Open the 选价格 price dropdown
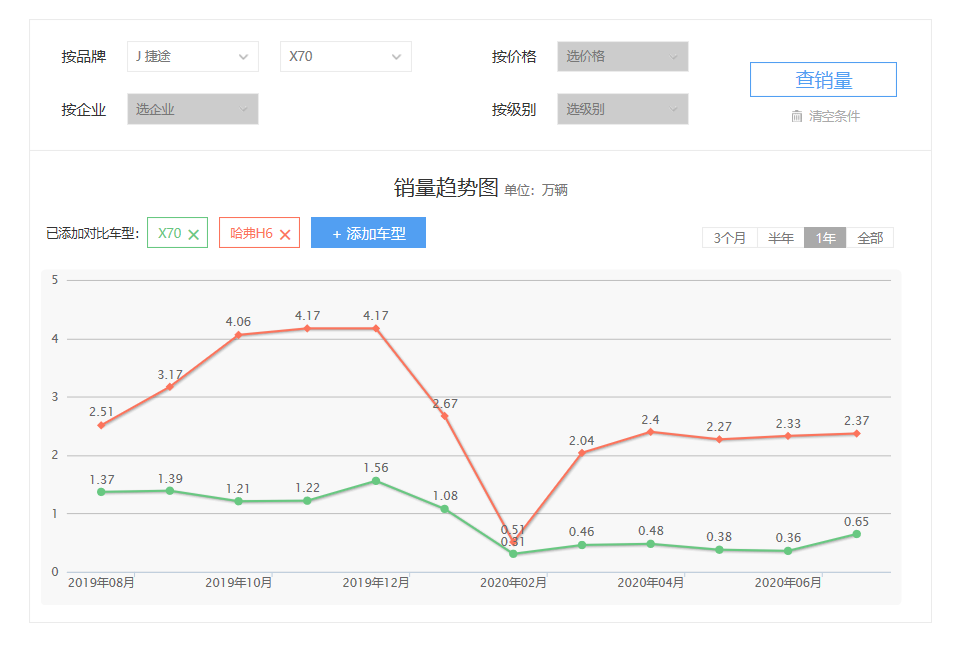964x655 pixels. (x=622, y=57)
